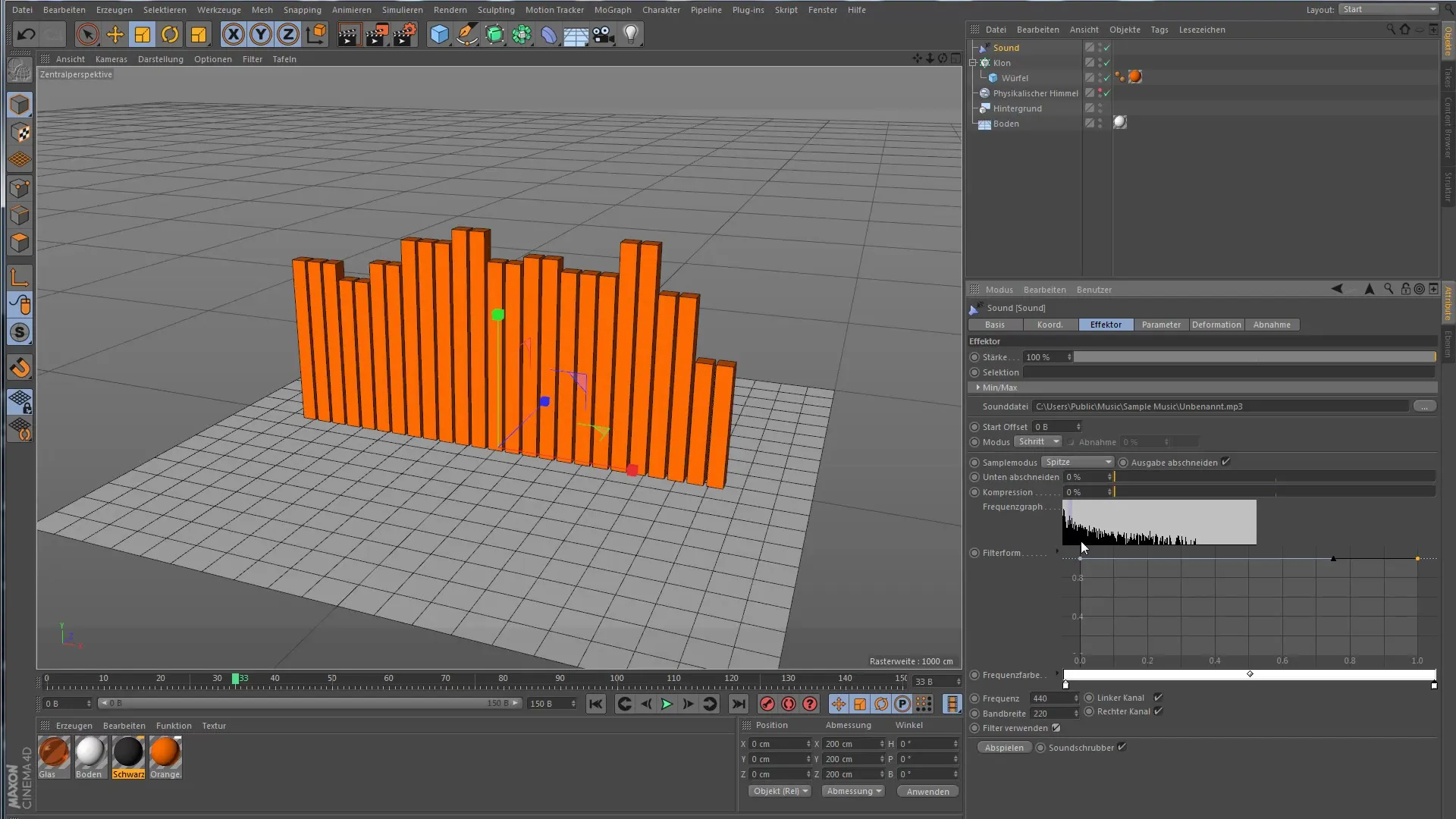This screenshot has width=1456, height=819.
Task: Switch to the Deformation tab
Action: [1216, 325]
